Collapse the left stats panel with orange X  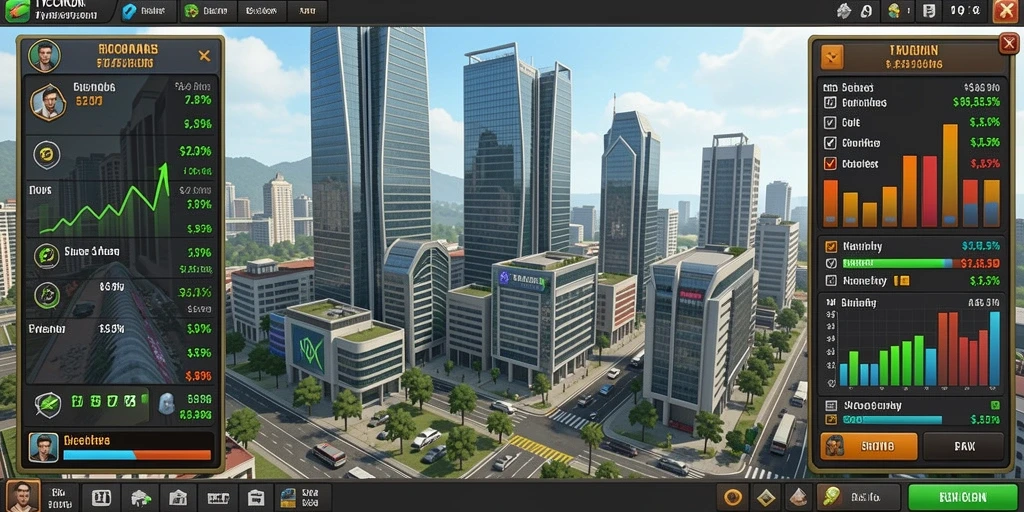point(204,56)
